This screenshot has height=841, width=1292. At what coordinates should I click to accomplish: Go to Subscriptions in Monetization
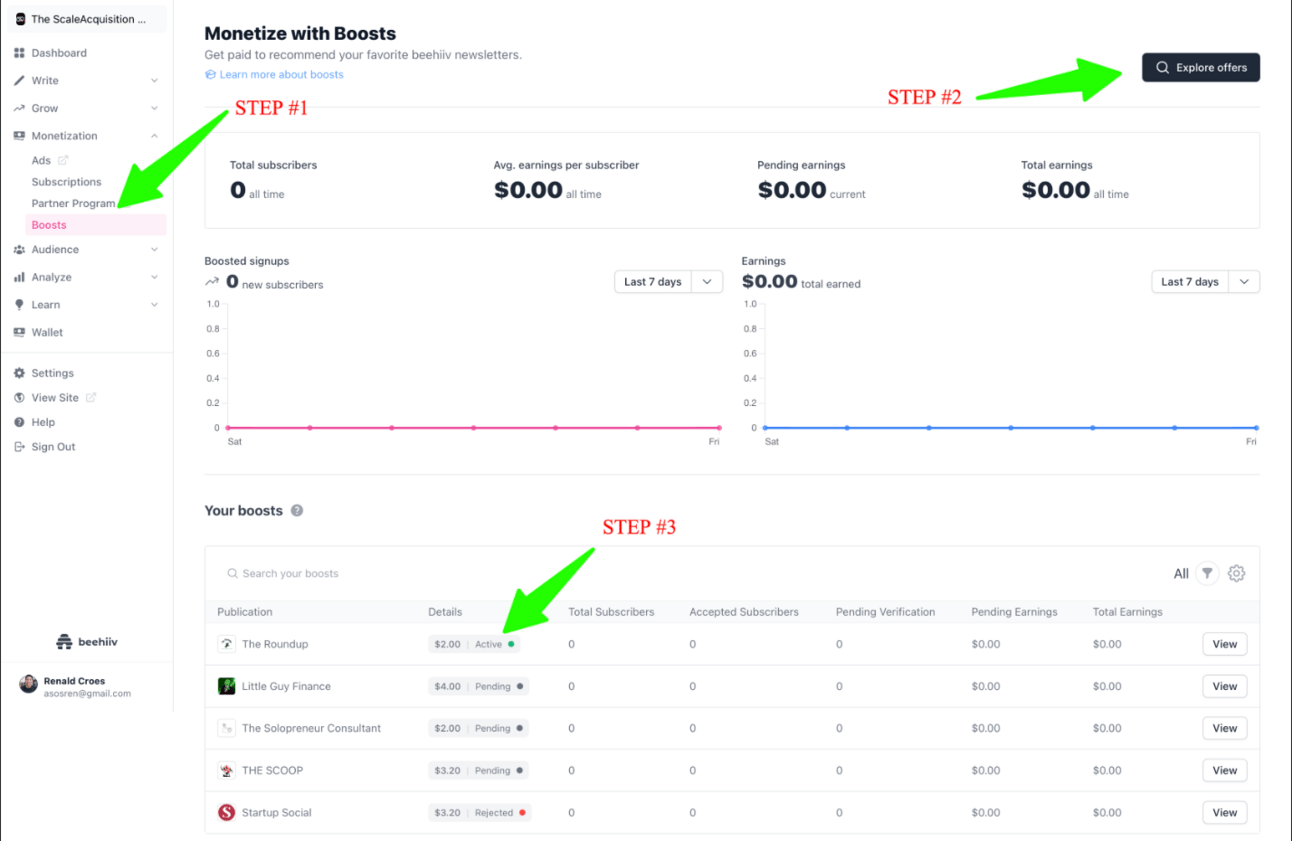[66, 182]
